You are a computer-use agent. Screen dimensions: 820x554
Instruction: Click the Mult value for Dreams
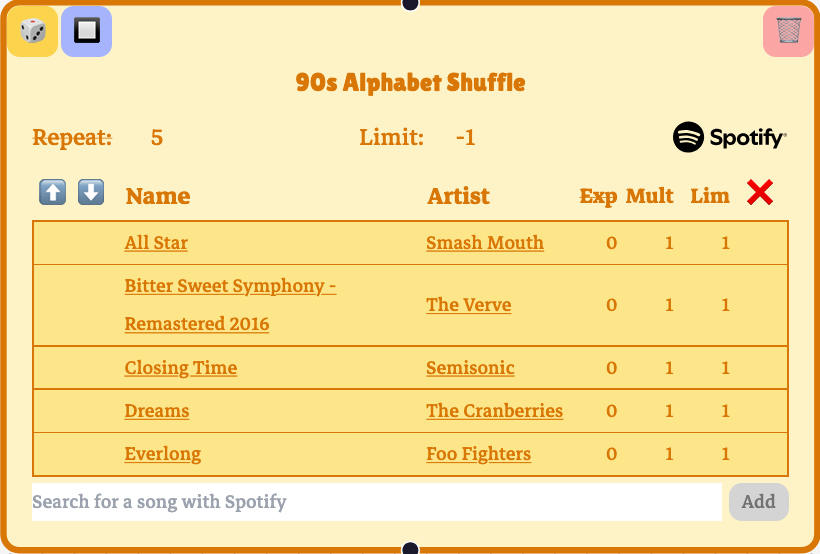point(669,411)
